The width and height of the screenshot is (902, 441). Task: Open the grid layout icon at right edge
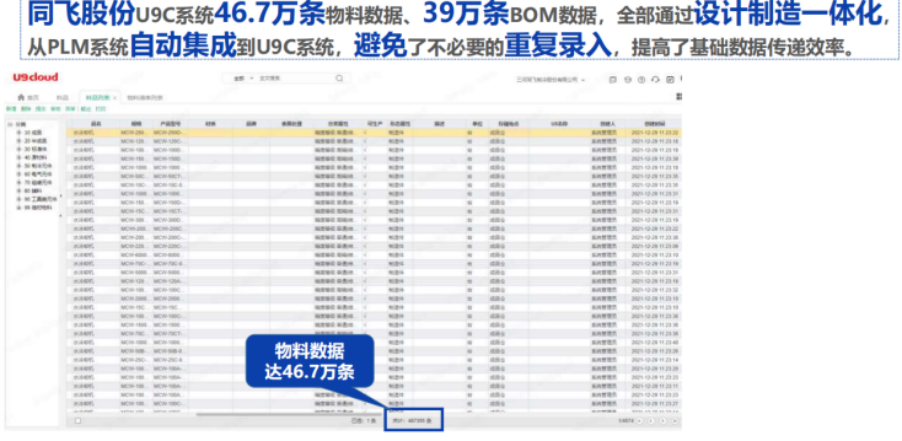pos(680,97)
